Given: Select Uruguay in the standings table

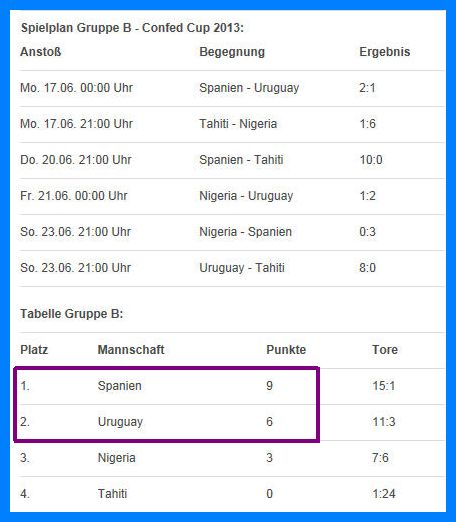Looking at the screenshot, I should tap(120, 422).
